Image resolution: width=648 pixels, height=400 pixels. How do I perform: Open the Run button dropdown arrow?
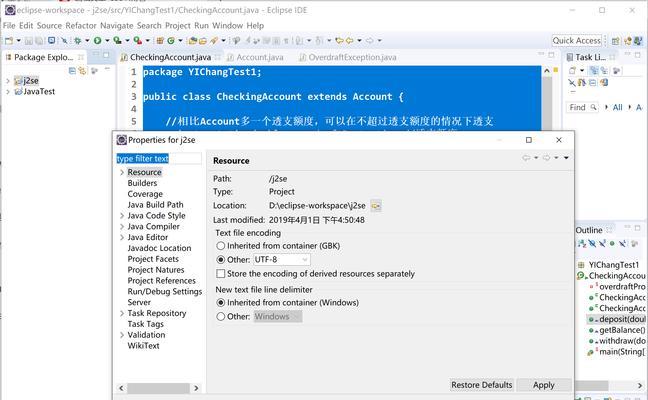[107, 40]
